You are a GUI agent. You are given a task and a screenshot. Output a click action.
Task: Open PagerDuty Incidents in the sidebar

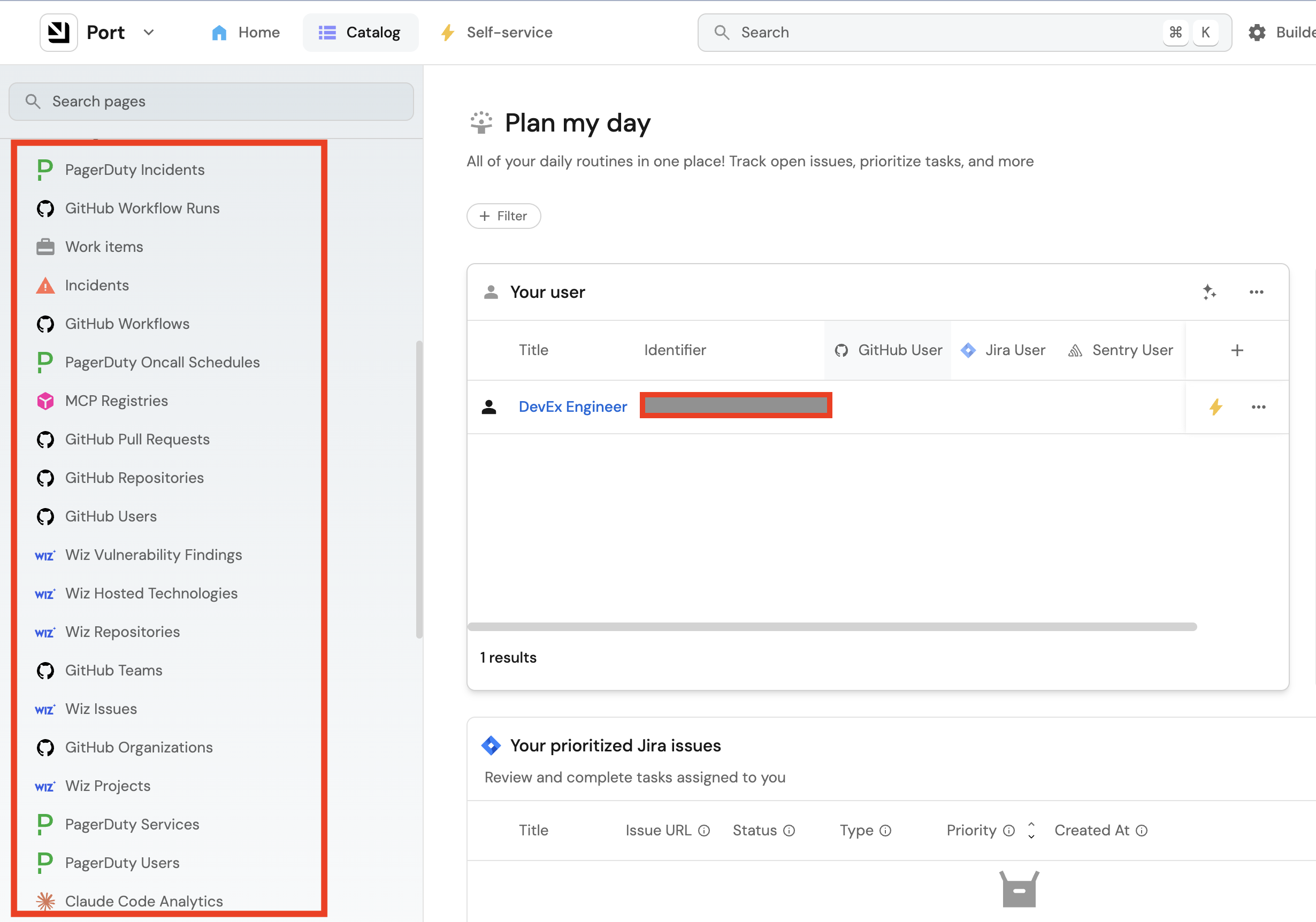134,170
